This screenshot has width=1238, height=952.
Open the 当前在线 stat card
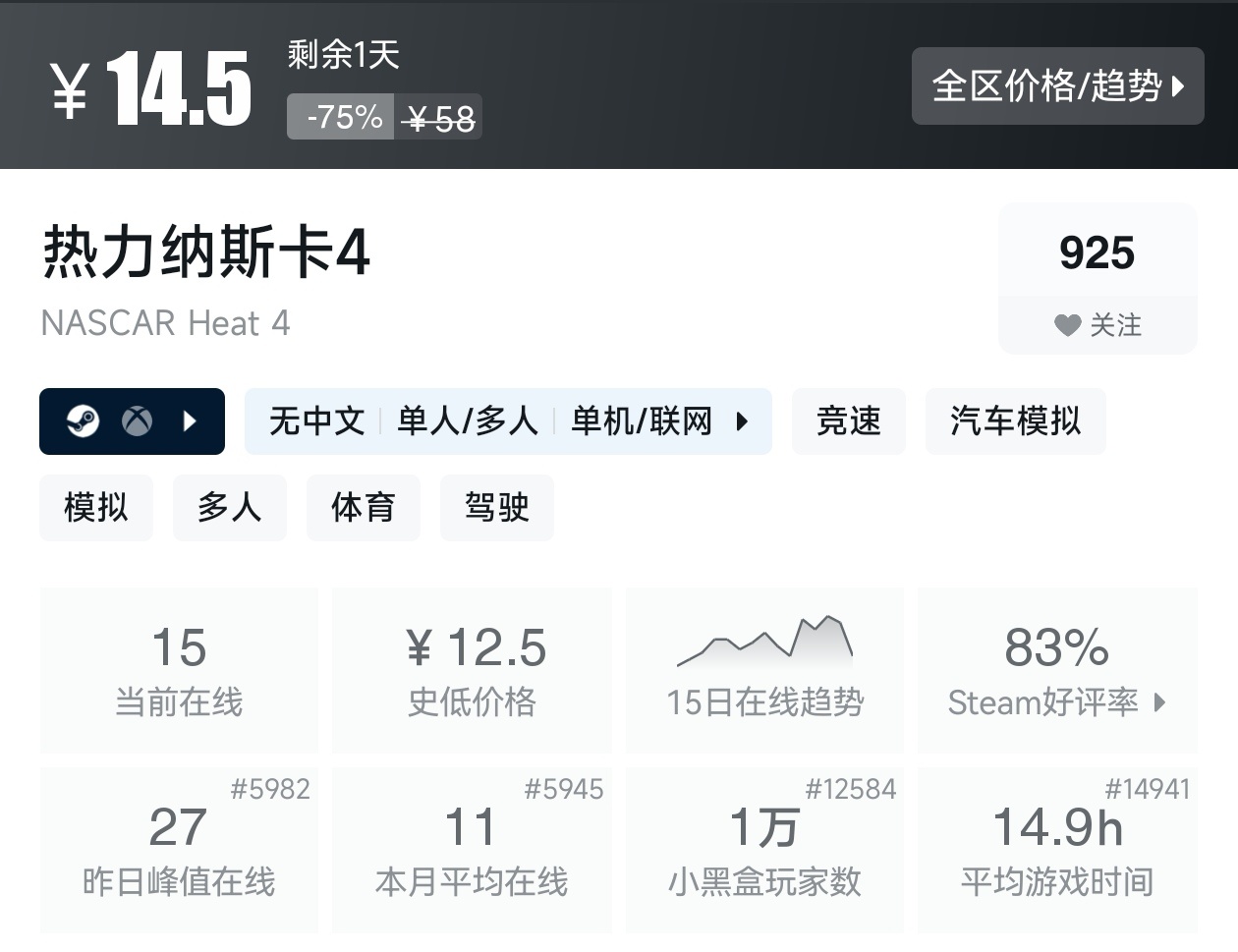179,670
